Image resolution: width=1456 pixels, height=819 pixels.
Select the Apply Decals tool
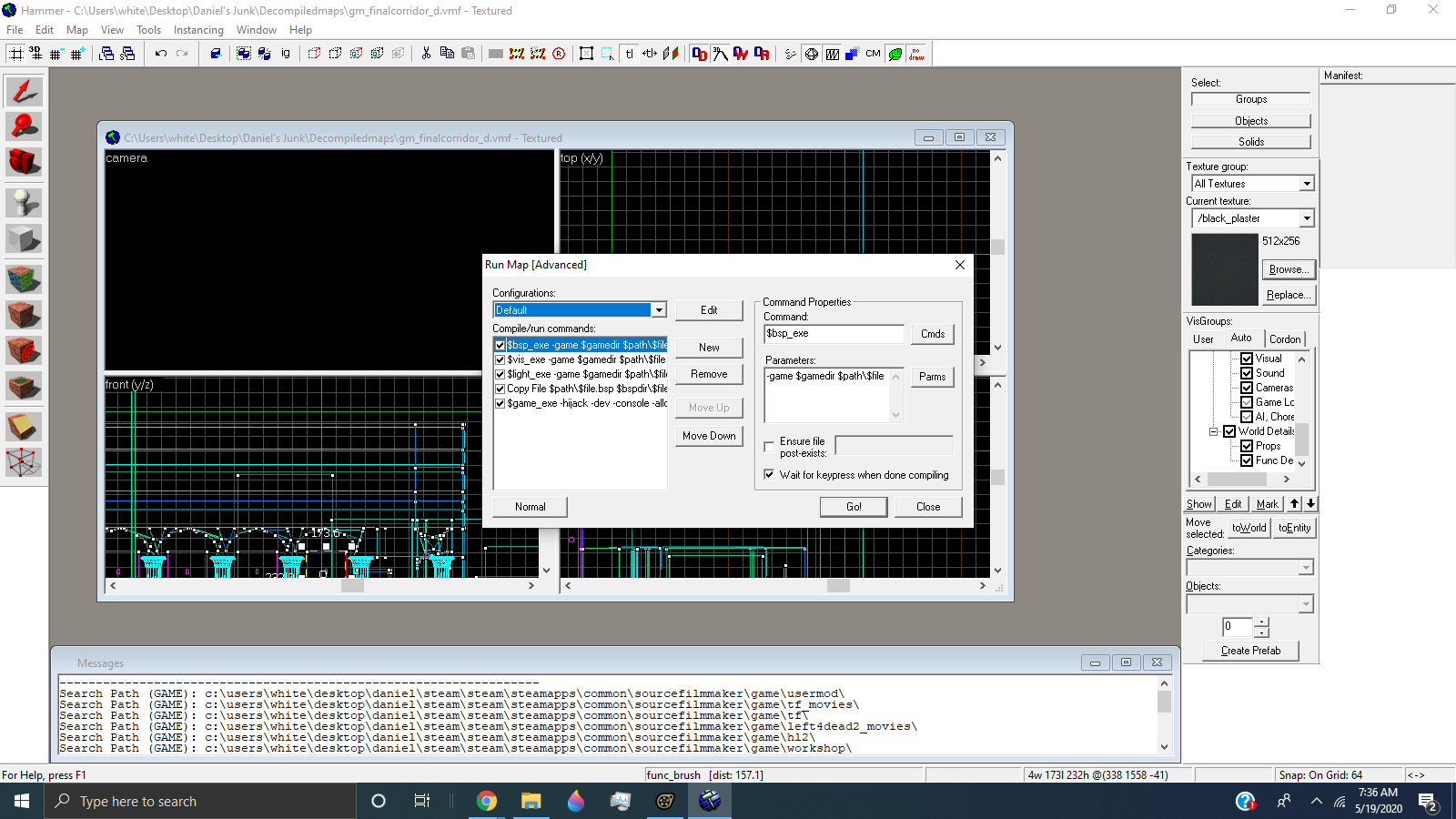(x=24, y=350)
